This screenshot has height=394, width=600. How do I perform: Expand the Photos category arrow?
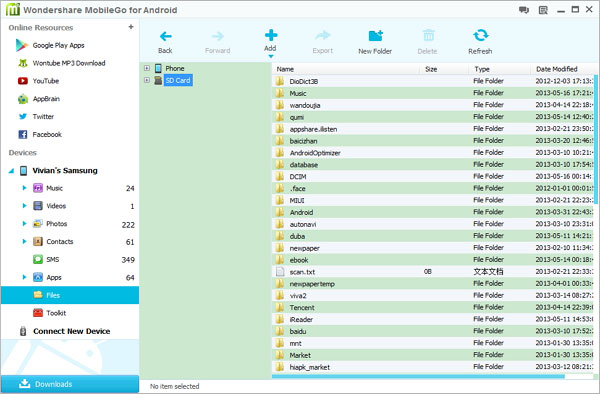[x=24, y=223]
